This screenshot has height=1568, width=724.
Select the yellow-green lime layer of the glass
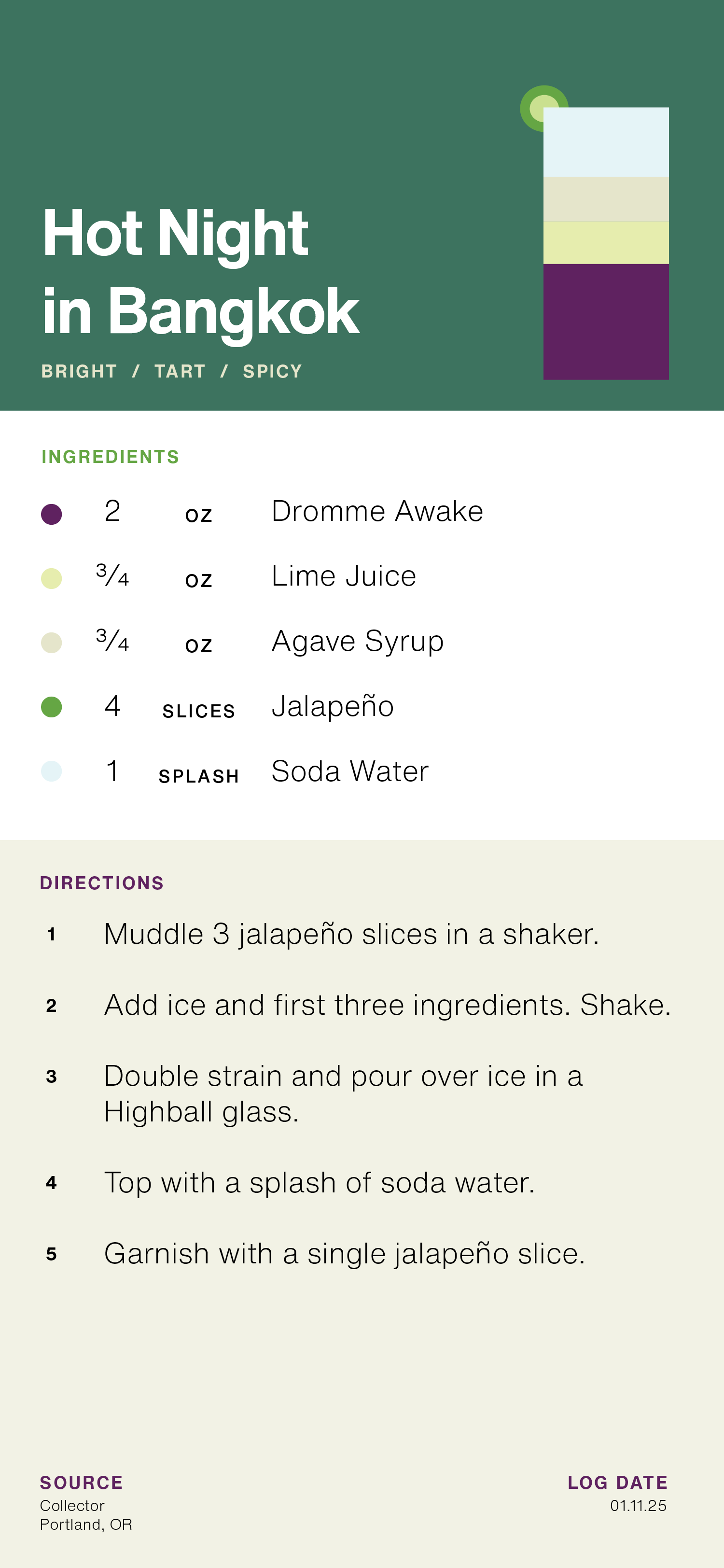point(605,242)
